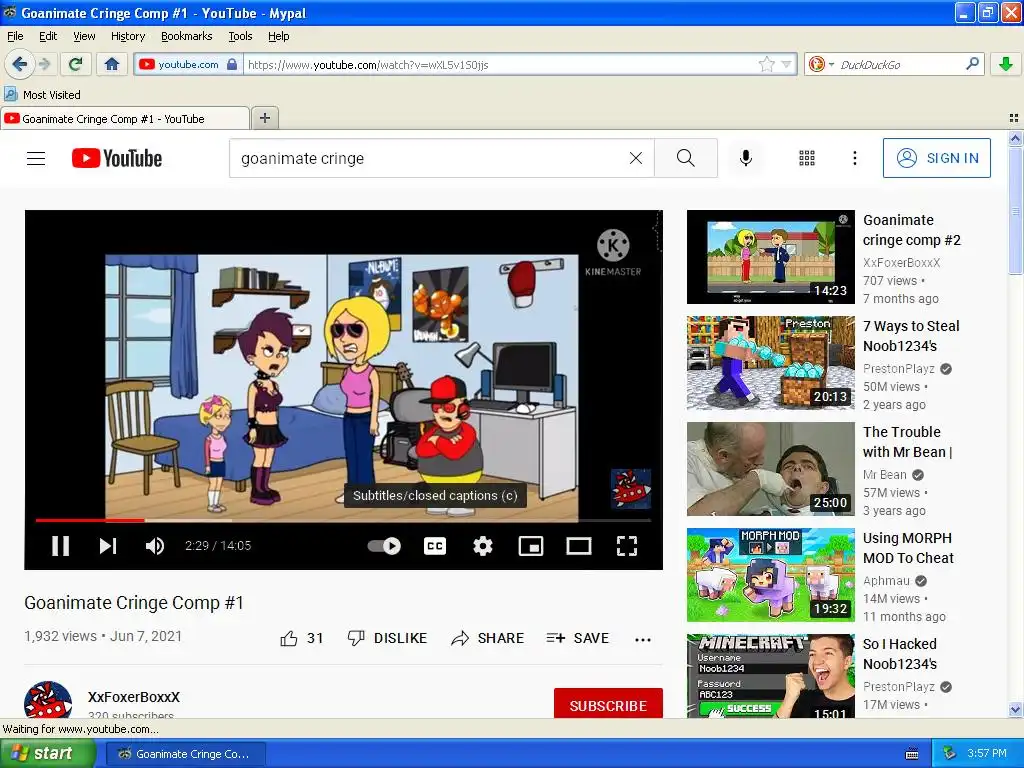The height and width of the screenshot is (768, 1024).
Task: Open the Tools menu
Action: 240,36
